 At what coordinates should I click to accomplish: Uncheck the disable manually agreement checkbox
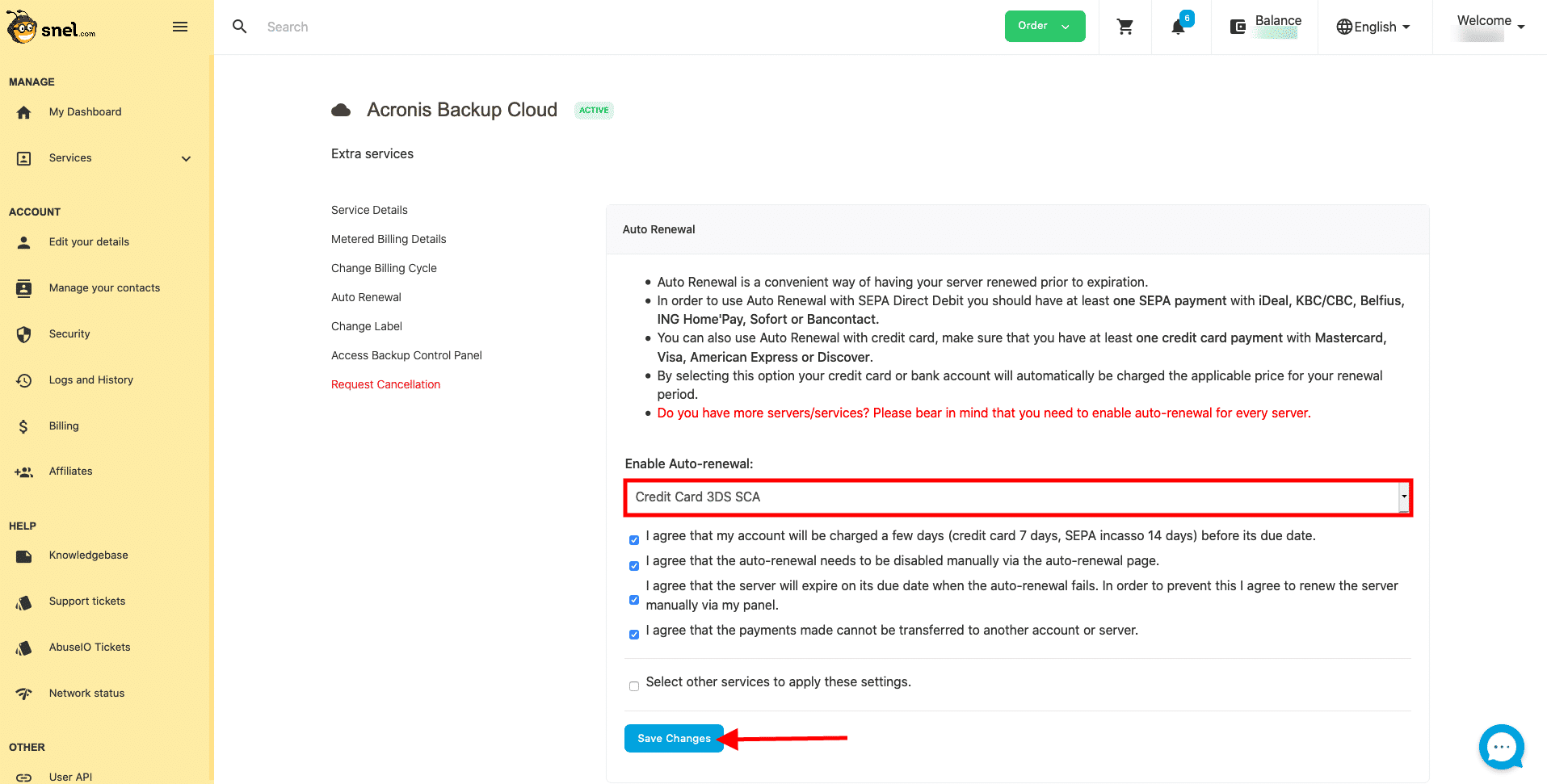(634, 565)
